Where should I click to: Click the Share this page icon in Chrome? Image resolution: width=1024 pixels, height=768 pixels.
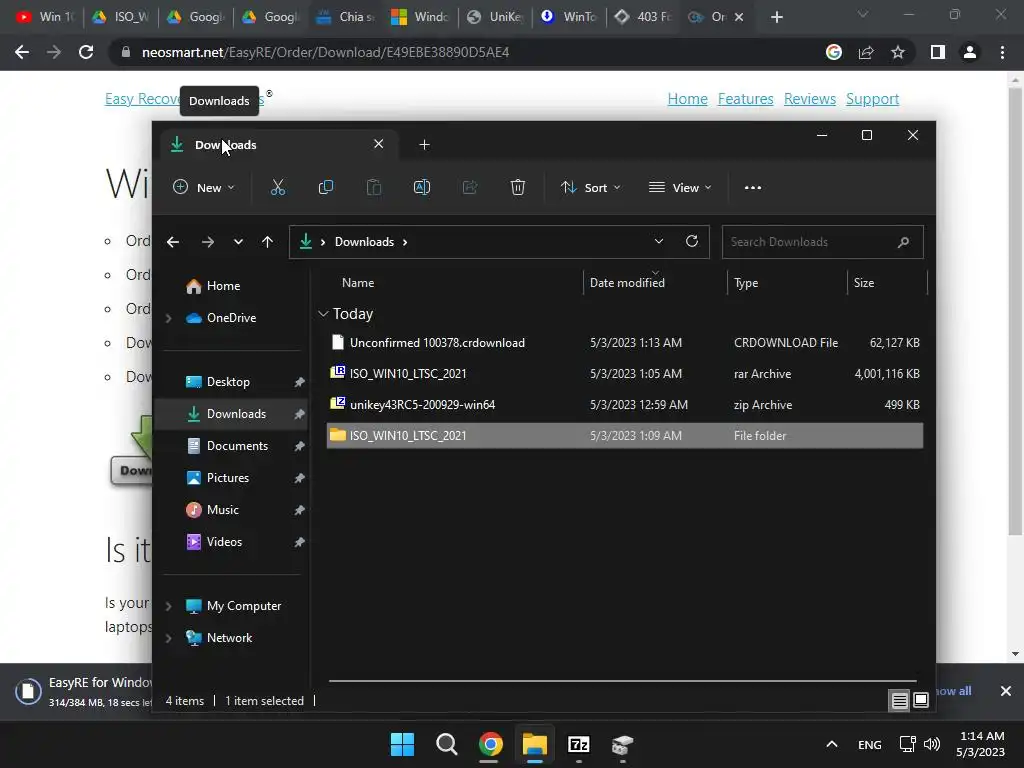tap(866, 52)
